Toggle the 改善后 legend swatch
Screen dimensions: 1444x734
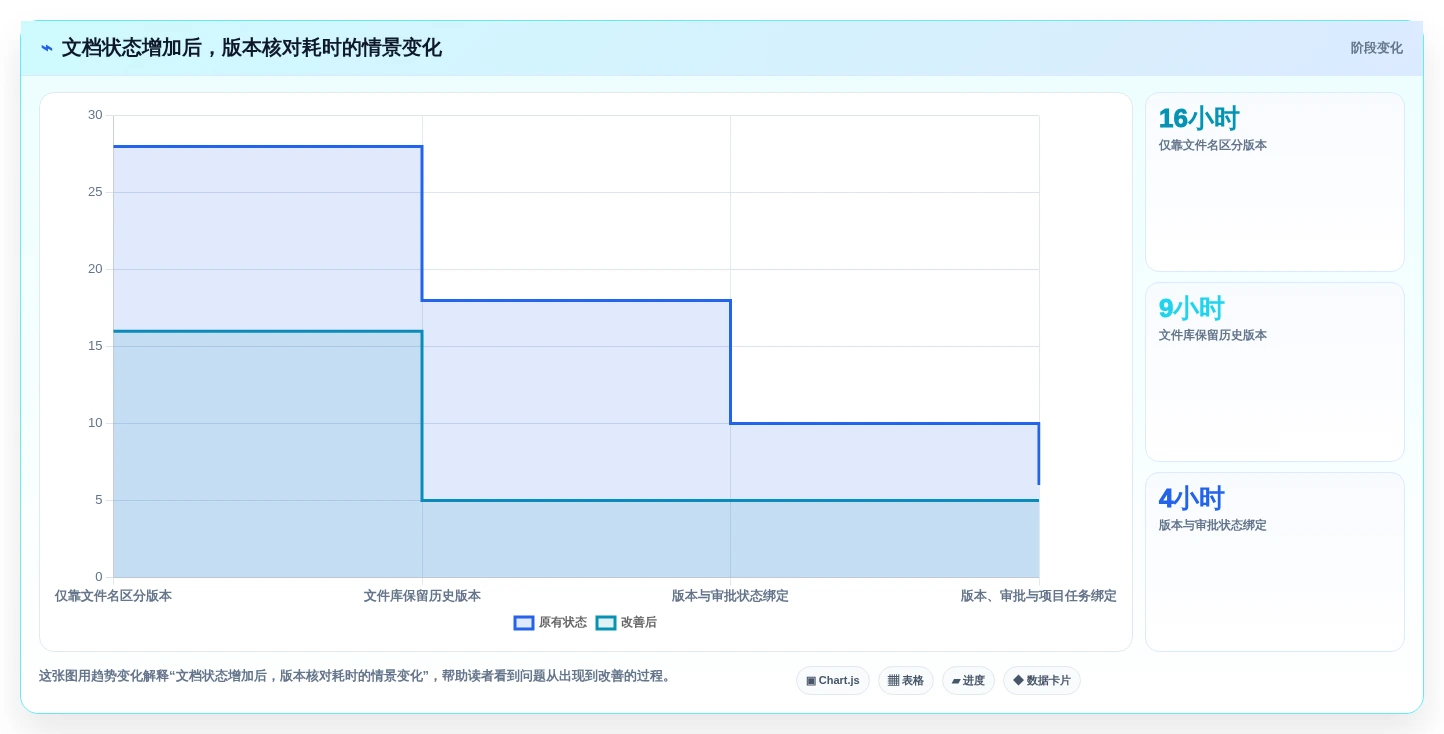pyautogui.click(x=606, y=623)
